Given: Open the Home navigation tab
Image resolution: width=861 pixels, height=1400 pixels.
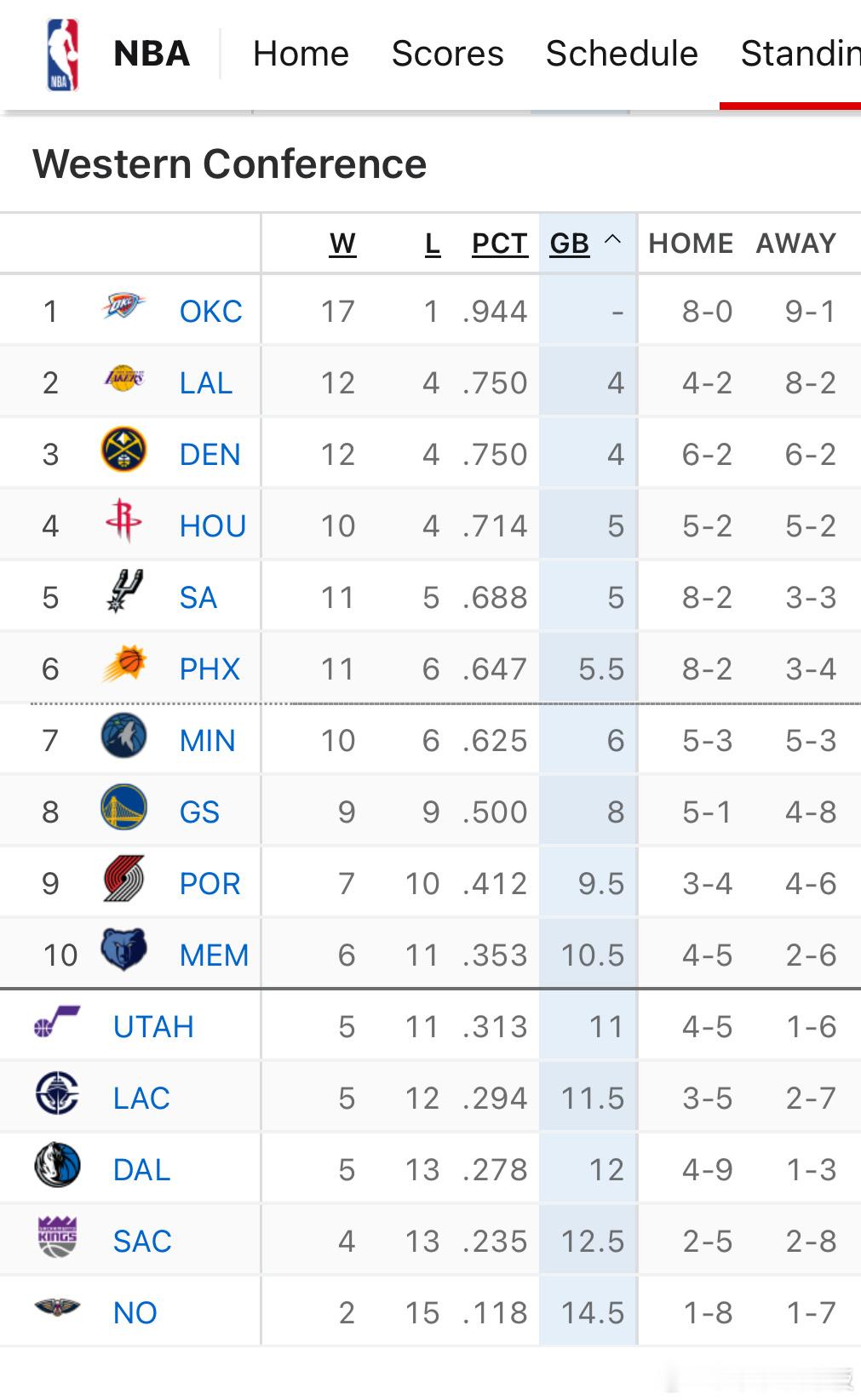Looking at the screenshot, I should pos(301,54).
